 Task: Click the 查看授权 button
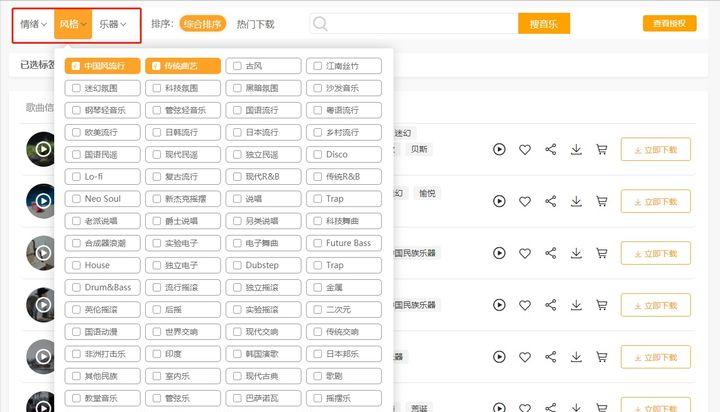[x=669, y=23]
